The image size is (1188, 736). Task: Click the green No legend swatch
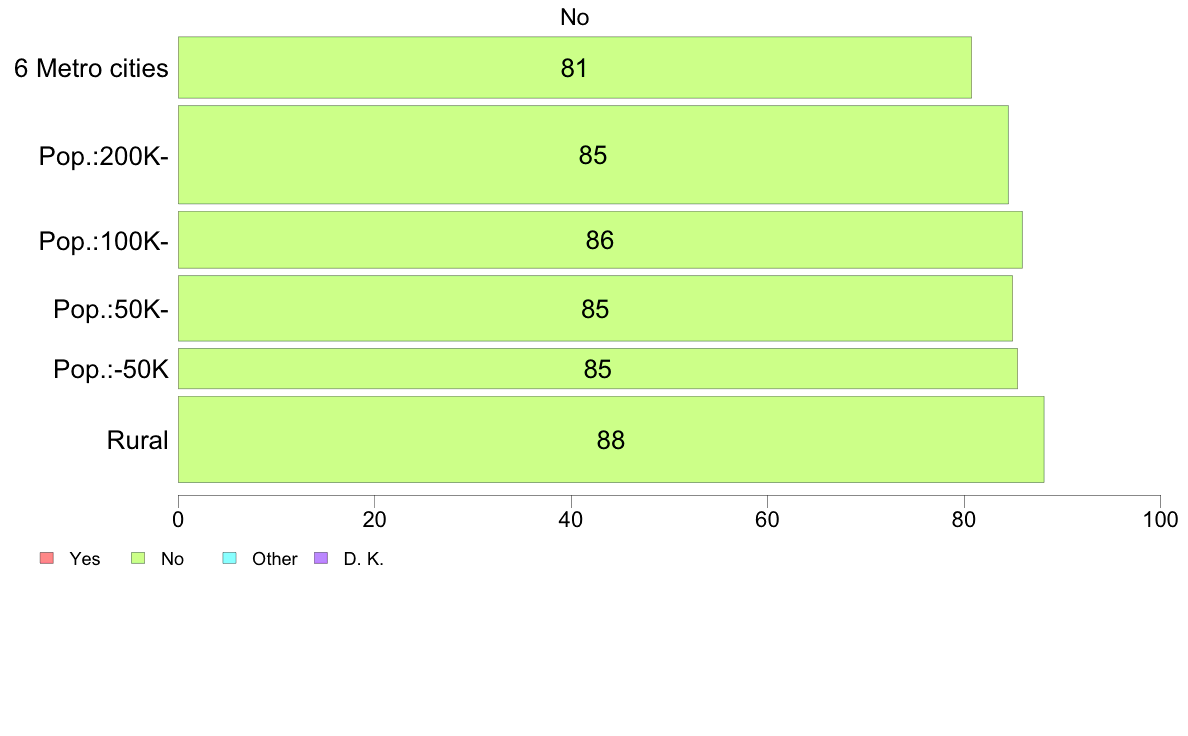click(x=138, y=559)
